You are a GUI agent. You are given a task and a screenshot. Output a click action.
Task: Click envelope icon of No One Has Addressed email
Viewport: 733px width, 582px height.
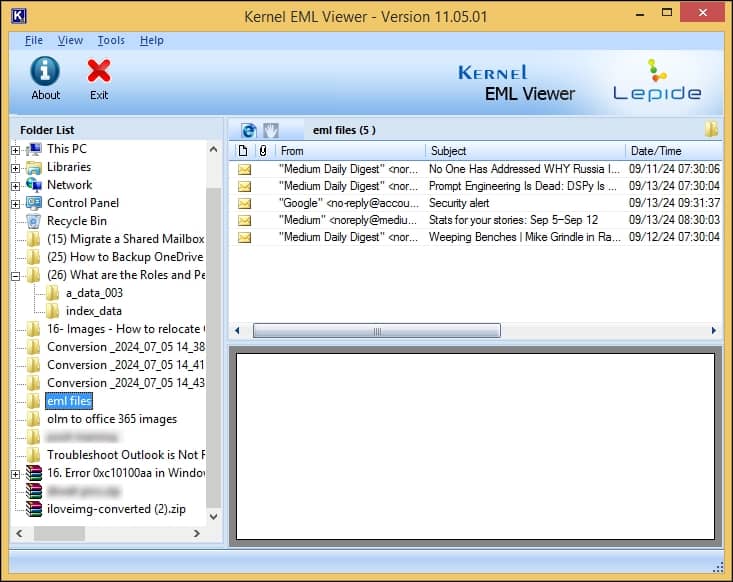pos(244,169)
